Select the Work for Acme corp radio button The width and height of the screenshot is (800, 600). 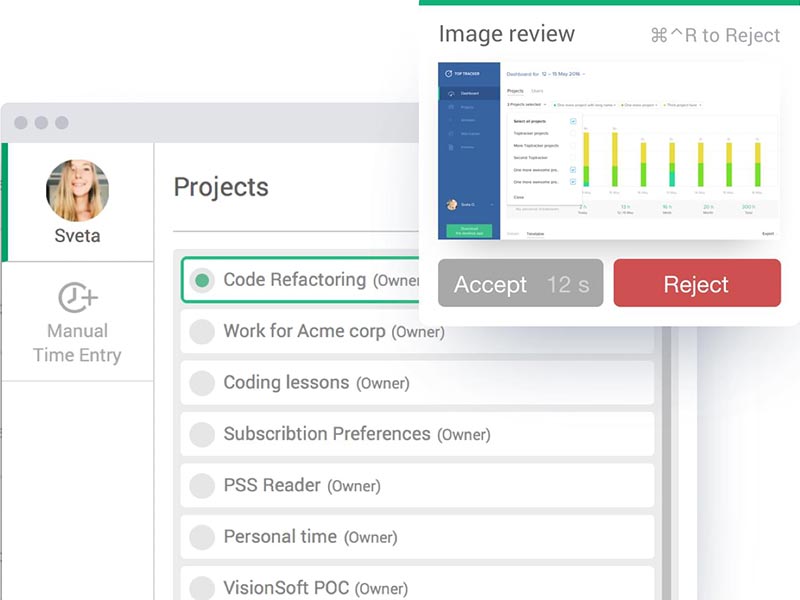point(202,331)
